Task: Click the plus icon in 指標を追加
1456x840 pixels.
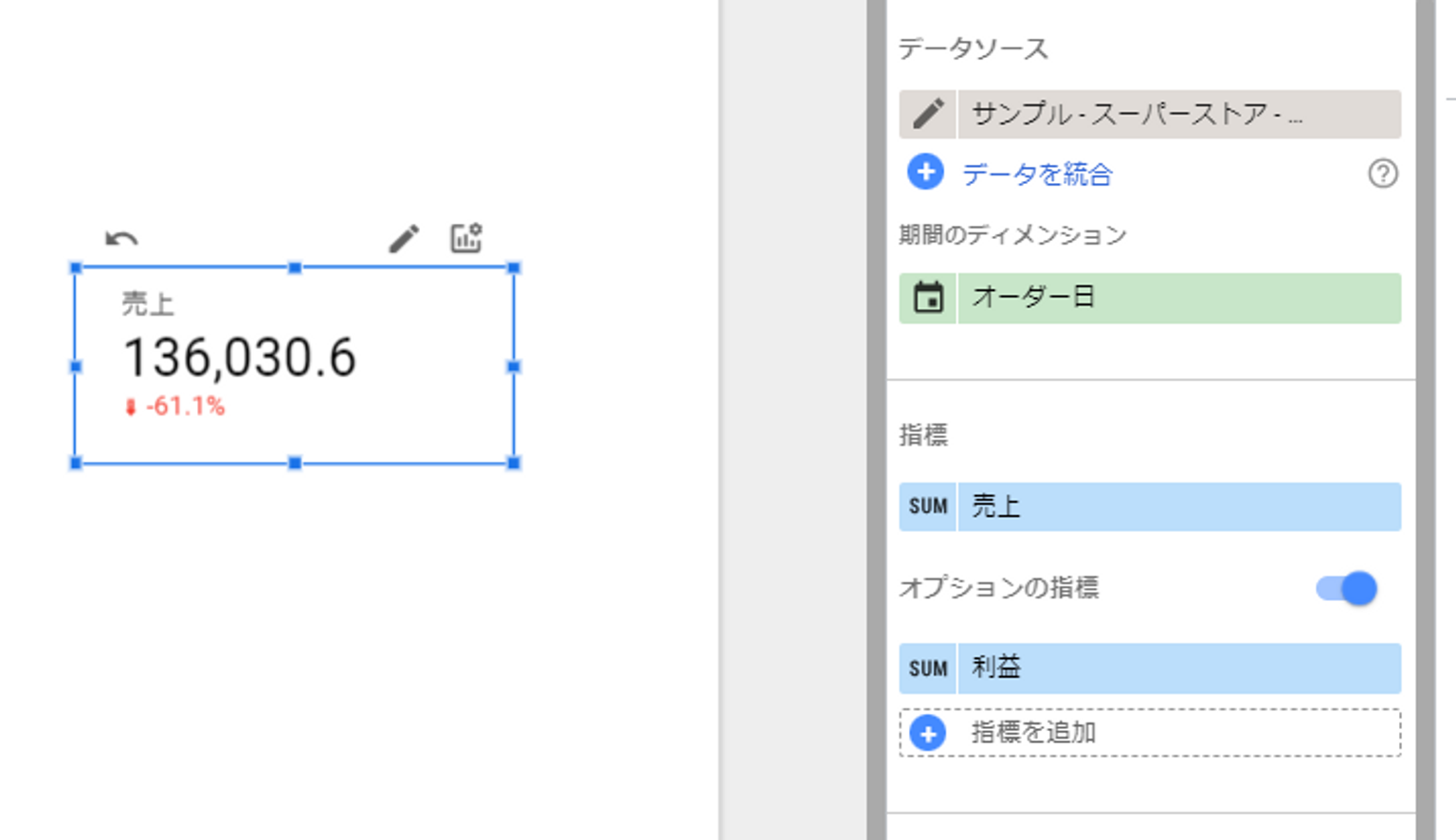Action: point(927,733)
